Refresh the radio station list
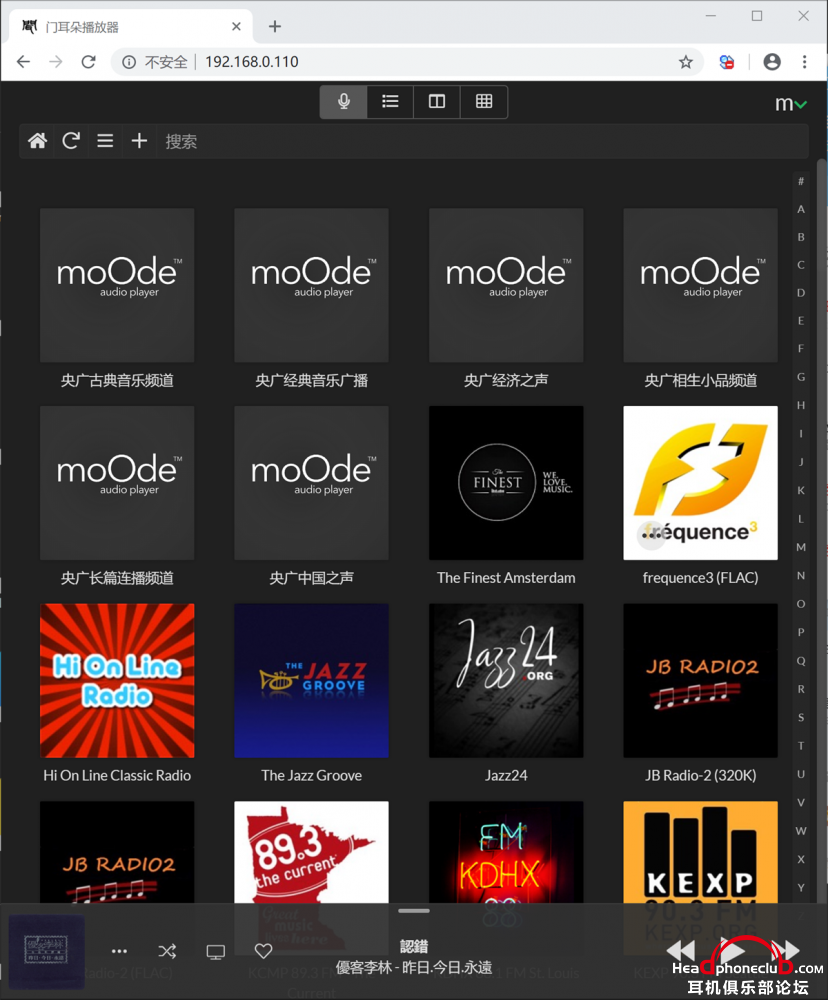Viewport: 828px width, 1000px height. [71, 140]
